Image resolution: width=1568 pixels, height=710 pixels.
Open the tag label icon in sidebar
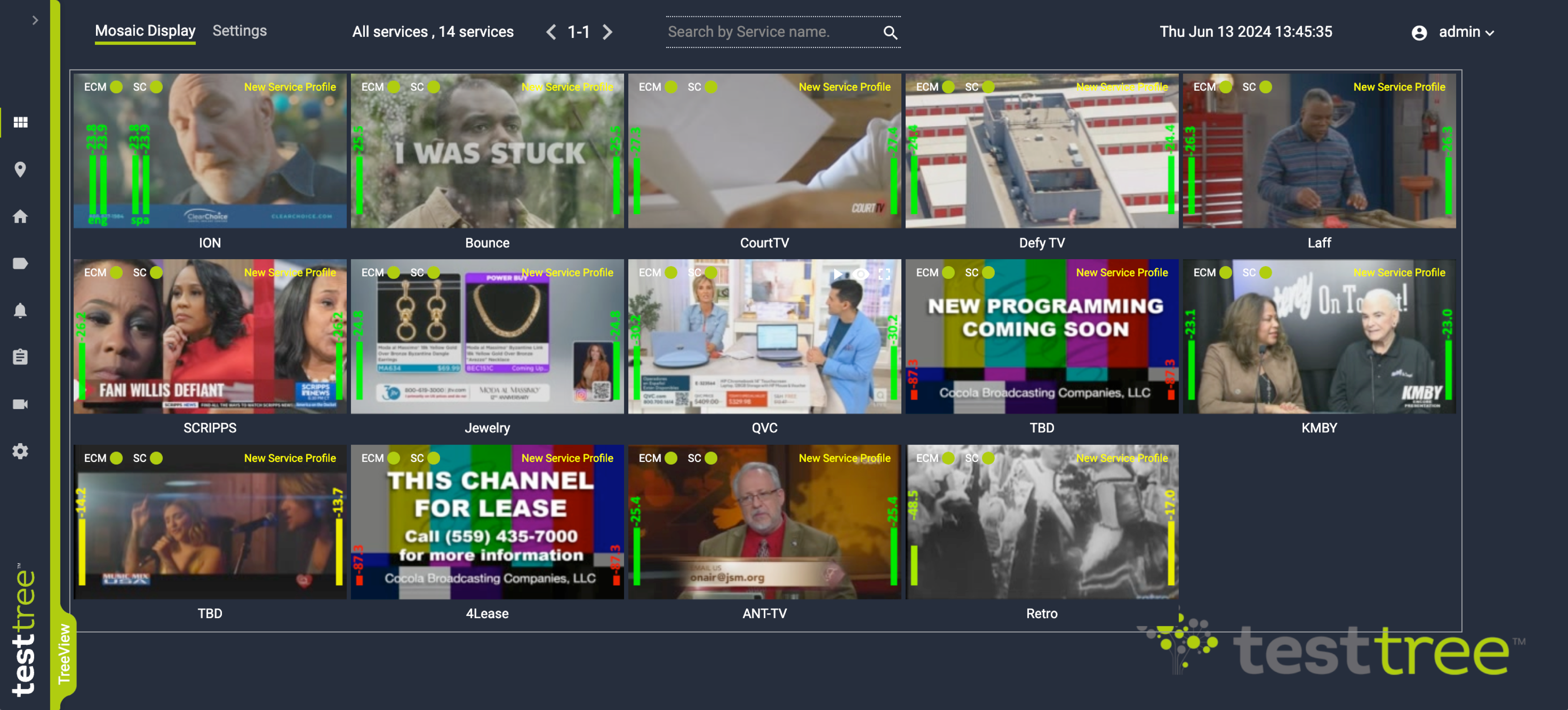[21, 263]
